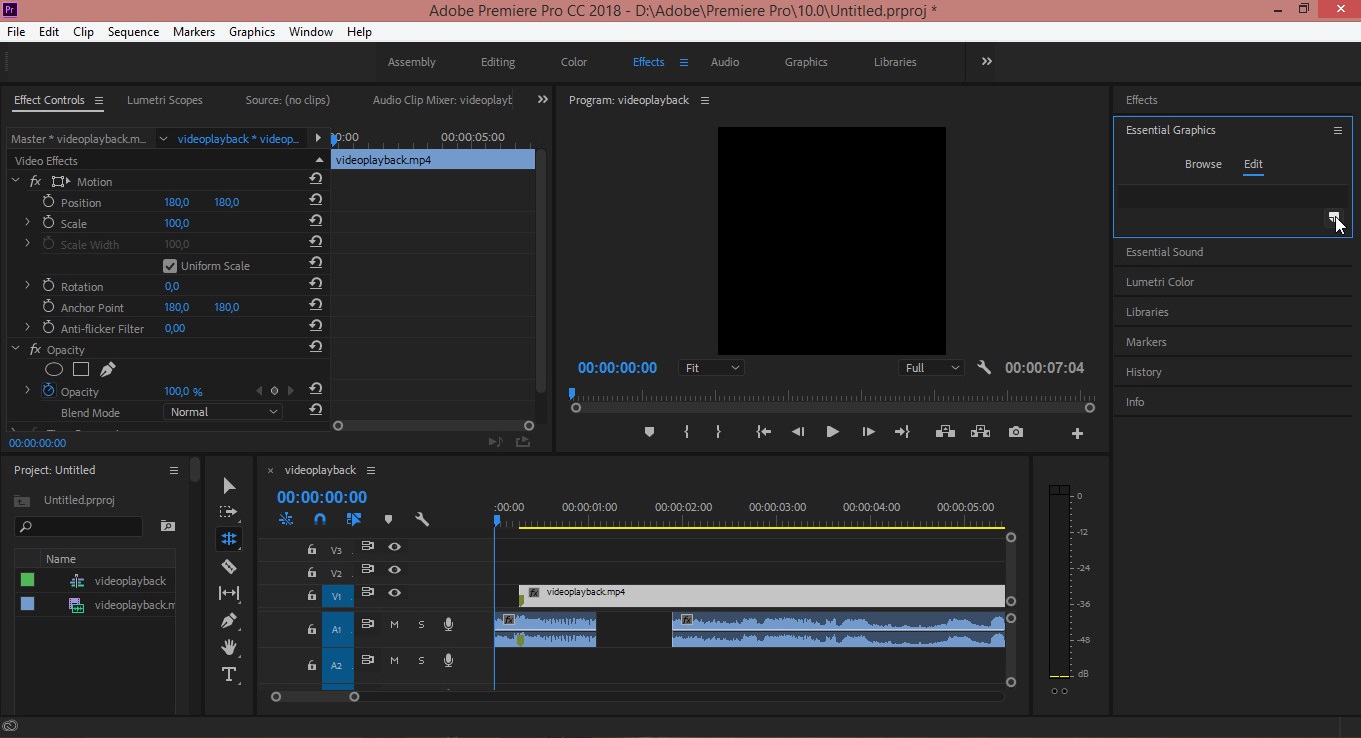This screenshot has height=738, width=1361.
Task: Open the Program monitor wrench settings
Action: point(984,368)
